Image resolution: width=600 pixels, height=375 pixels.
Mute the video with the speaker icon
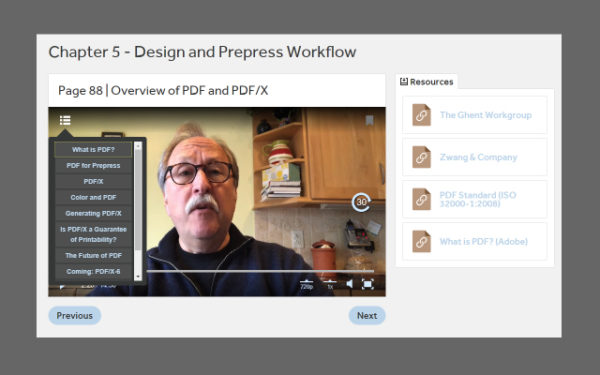point(350,284)
